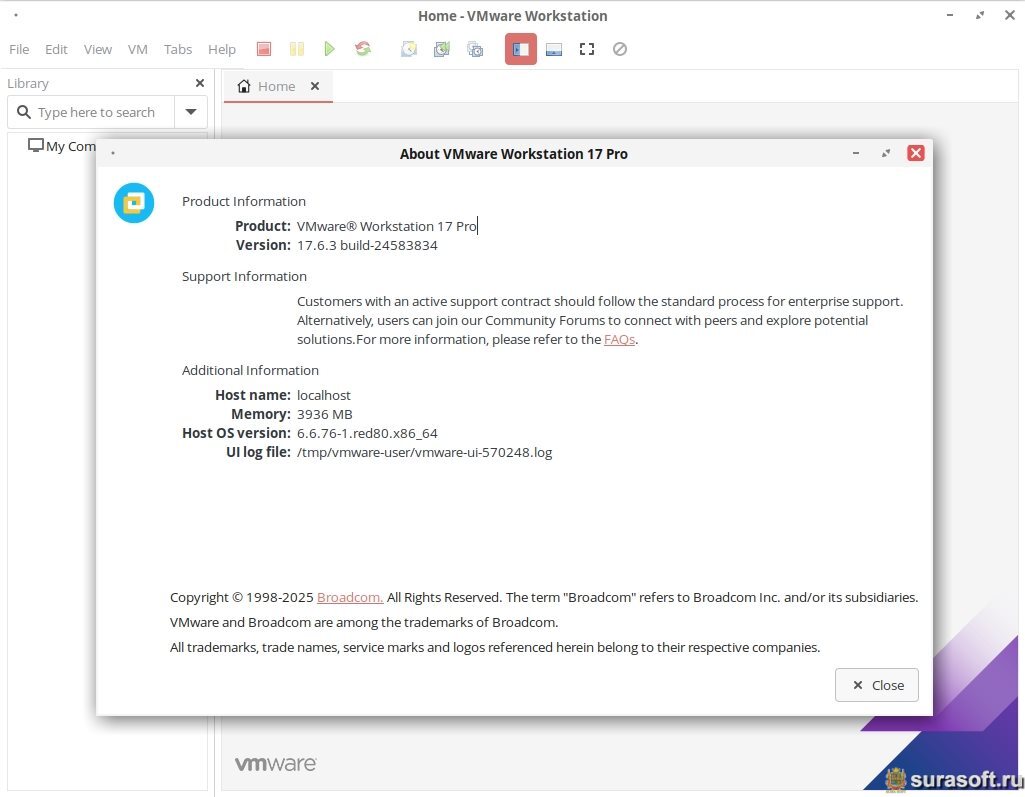Click the memory value 3936 MB
This screenshot has width=1025, height=797.
[324, 414]
